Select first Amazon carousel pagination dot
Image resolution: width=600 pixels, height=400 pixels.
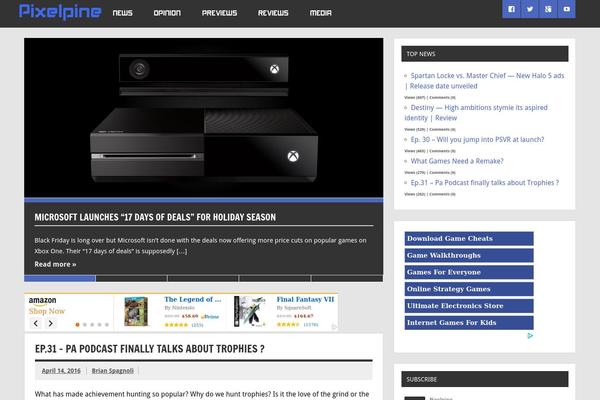pos(77,325)
